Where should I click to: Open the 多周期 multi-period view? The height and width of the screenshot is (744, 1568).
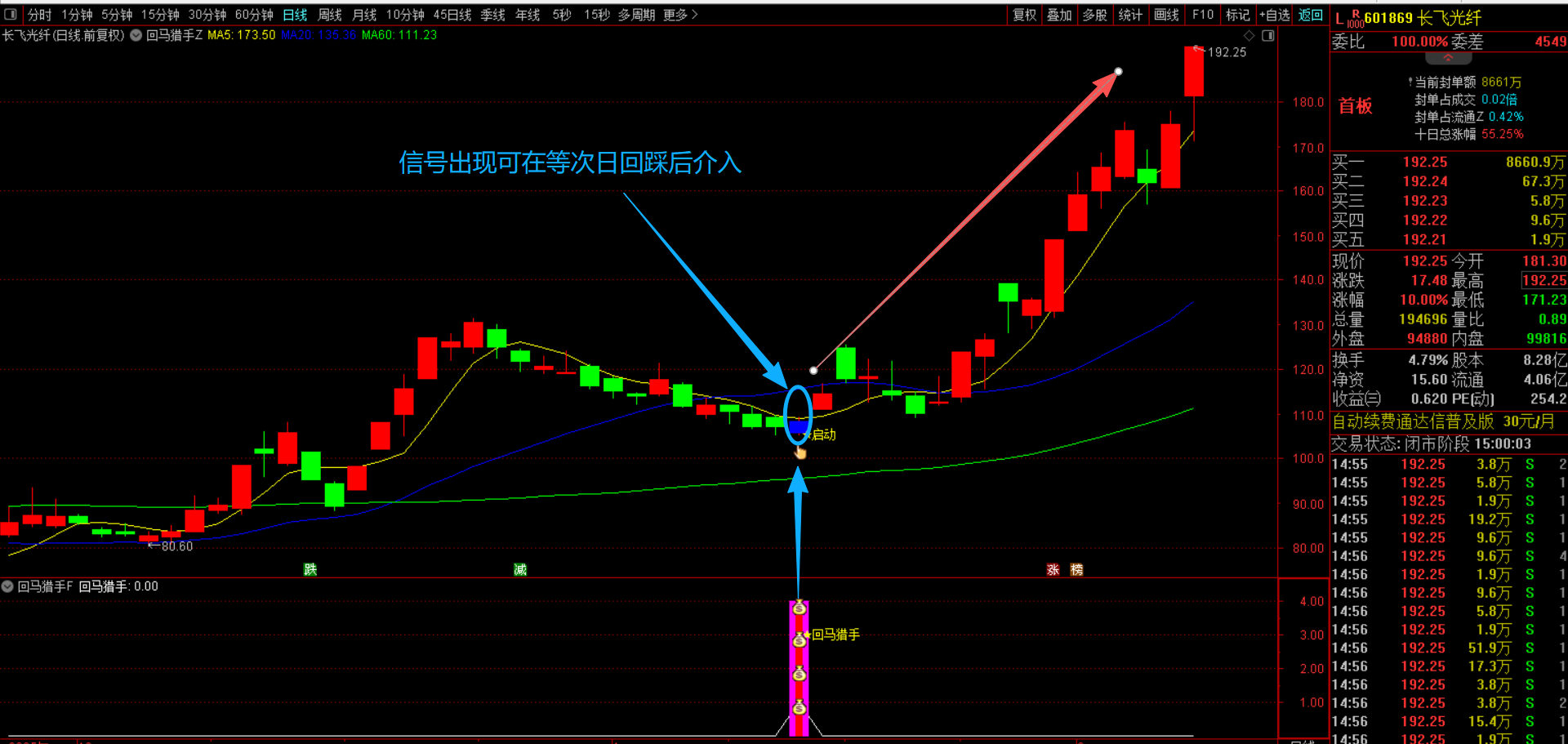click(636, 15)
